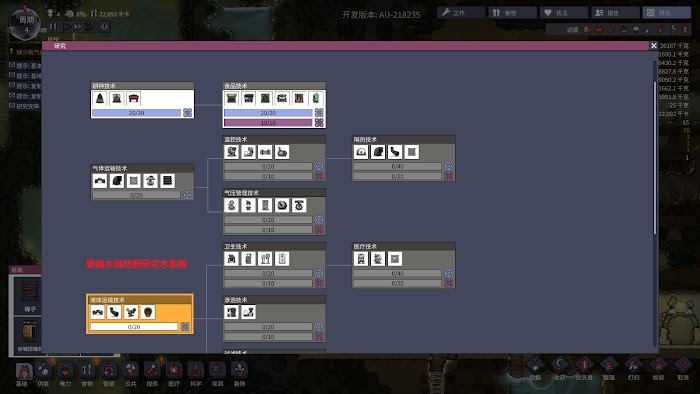Screen dimensions: 700x394
Task: Select the 取消 cancel tool
Action: click(683, 369)
